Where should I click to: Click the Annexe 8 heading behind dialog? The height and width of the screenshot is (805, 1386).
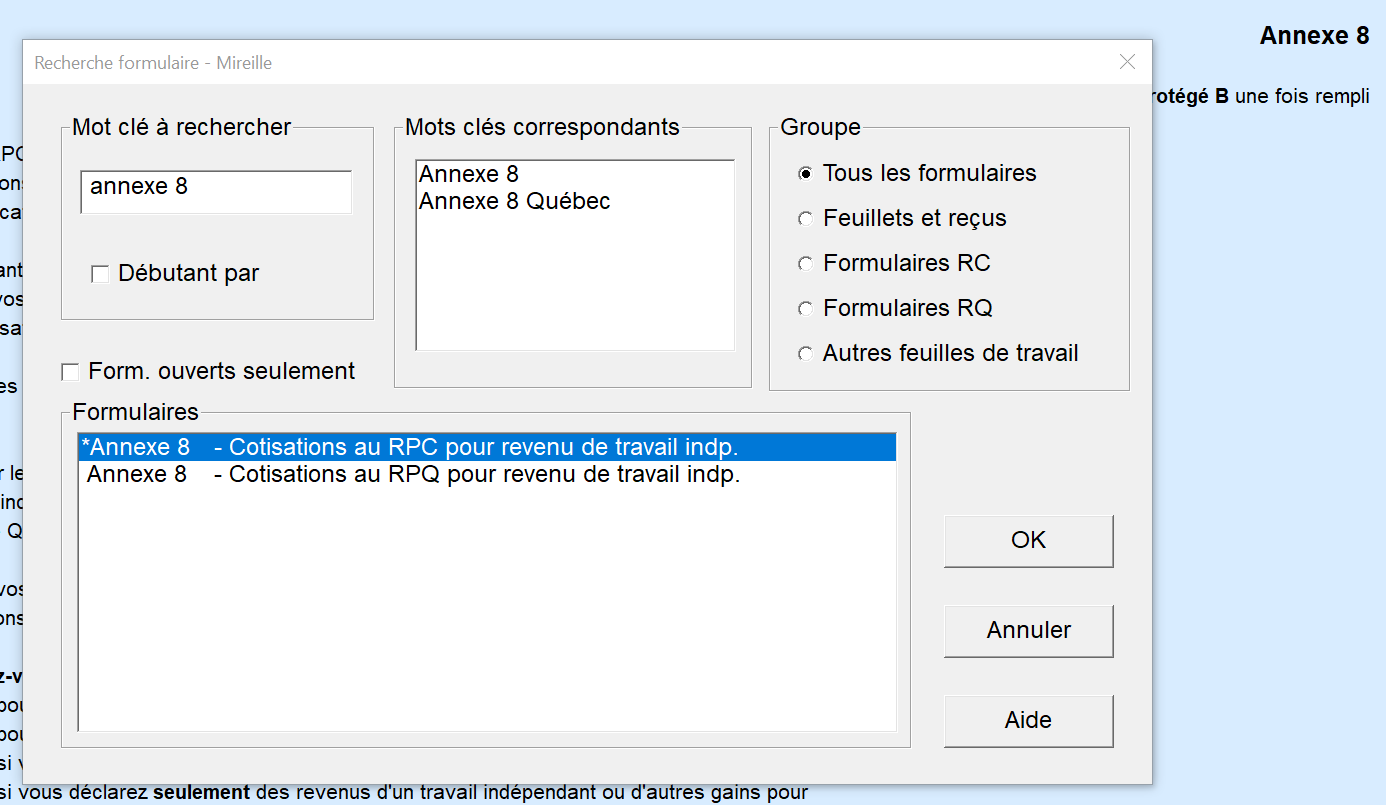pos(1313,36)
